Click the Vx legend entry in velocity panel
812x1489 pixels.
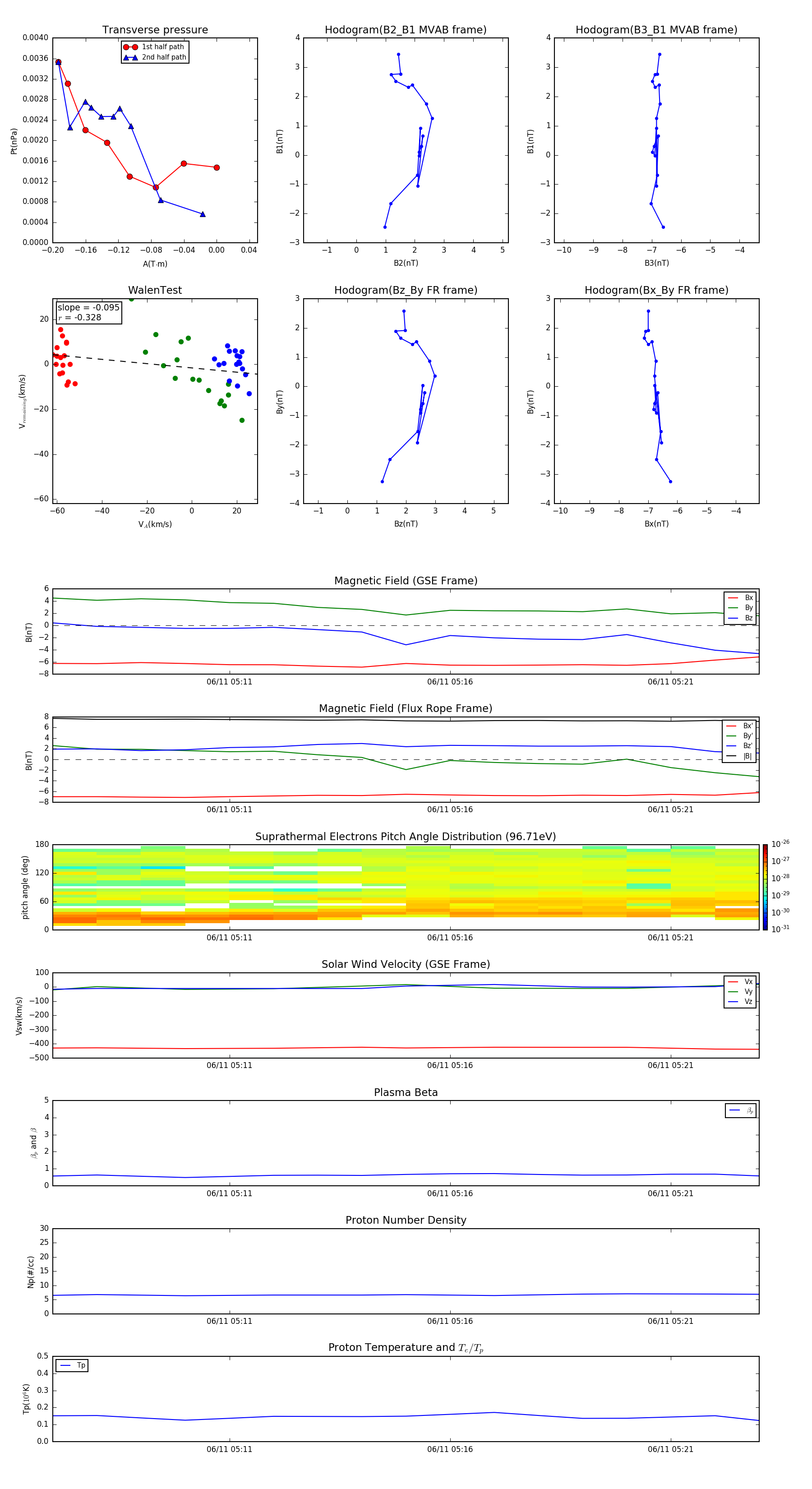[x=740, y=982]
